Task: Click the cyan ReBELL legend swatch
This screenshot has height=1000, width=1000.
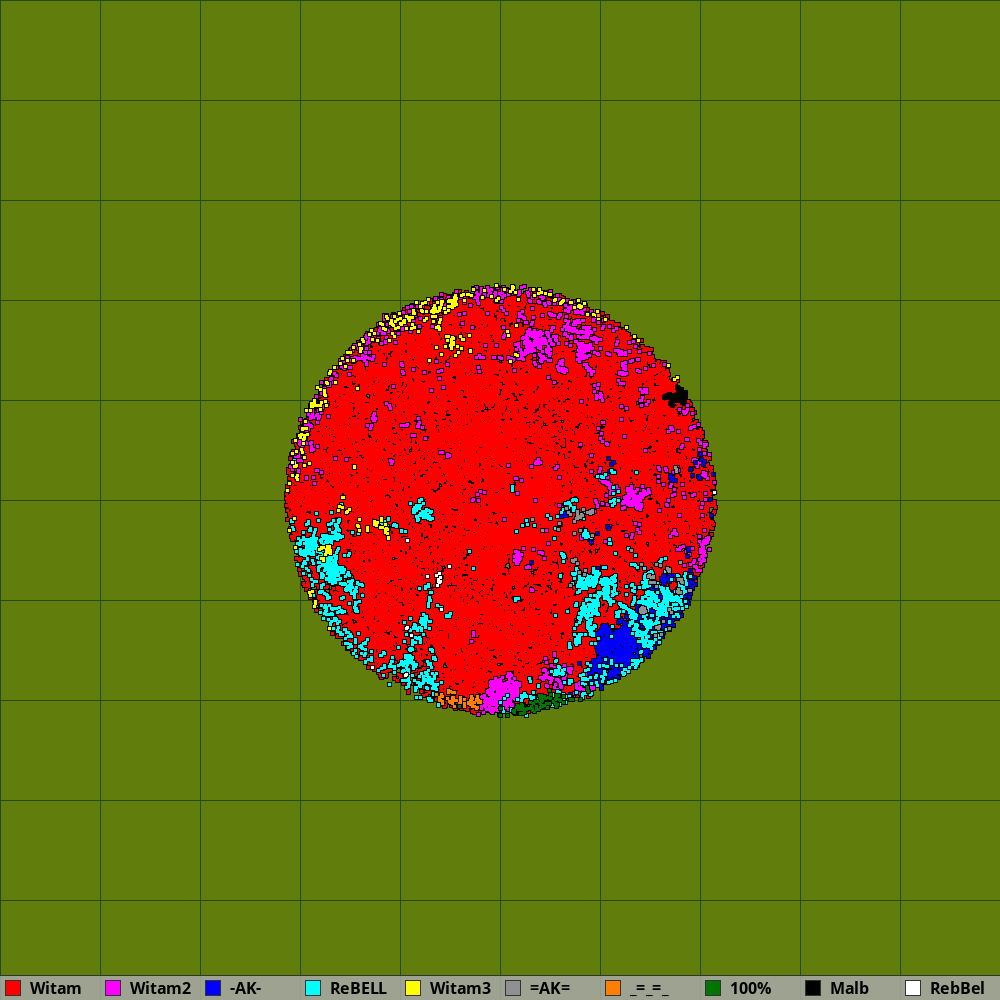Action: point(313,988)
